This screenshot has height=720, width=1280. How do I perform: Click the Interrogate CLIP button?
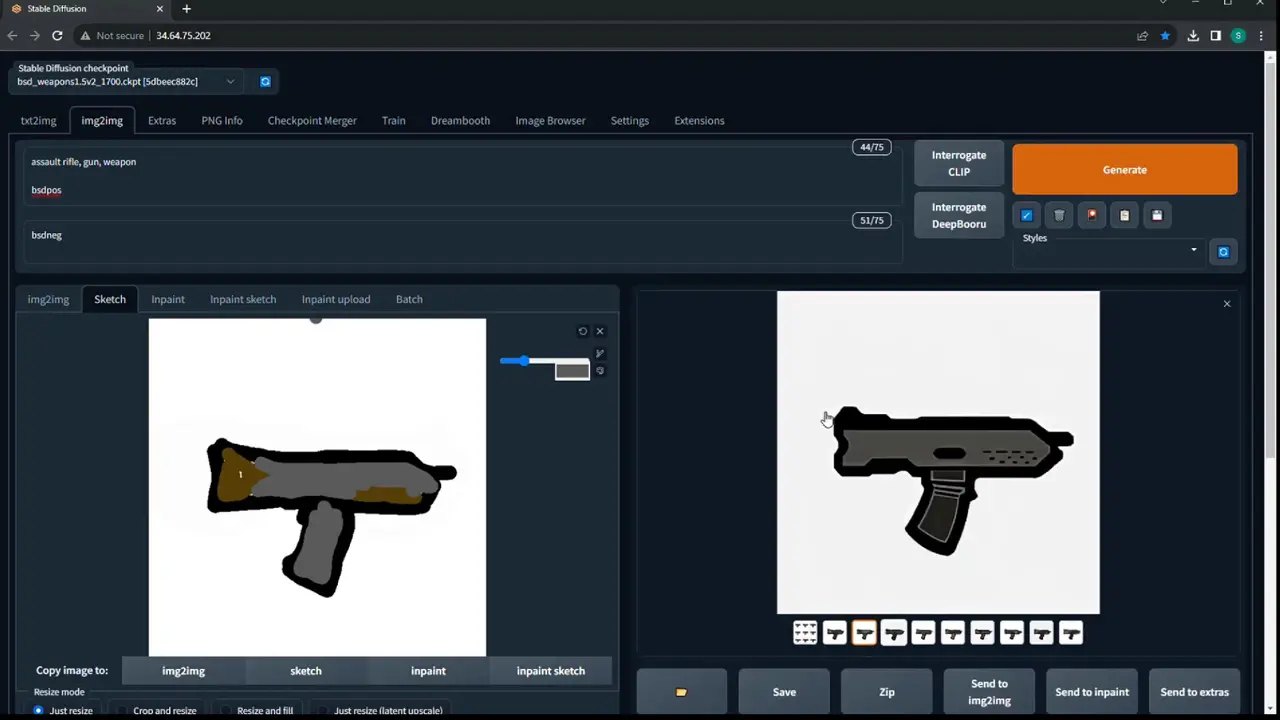(958, 163)
